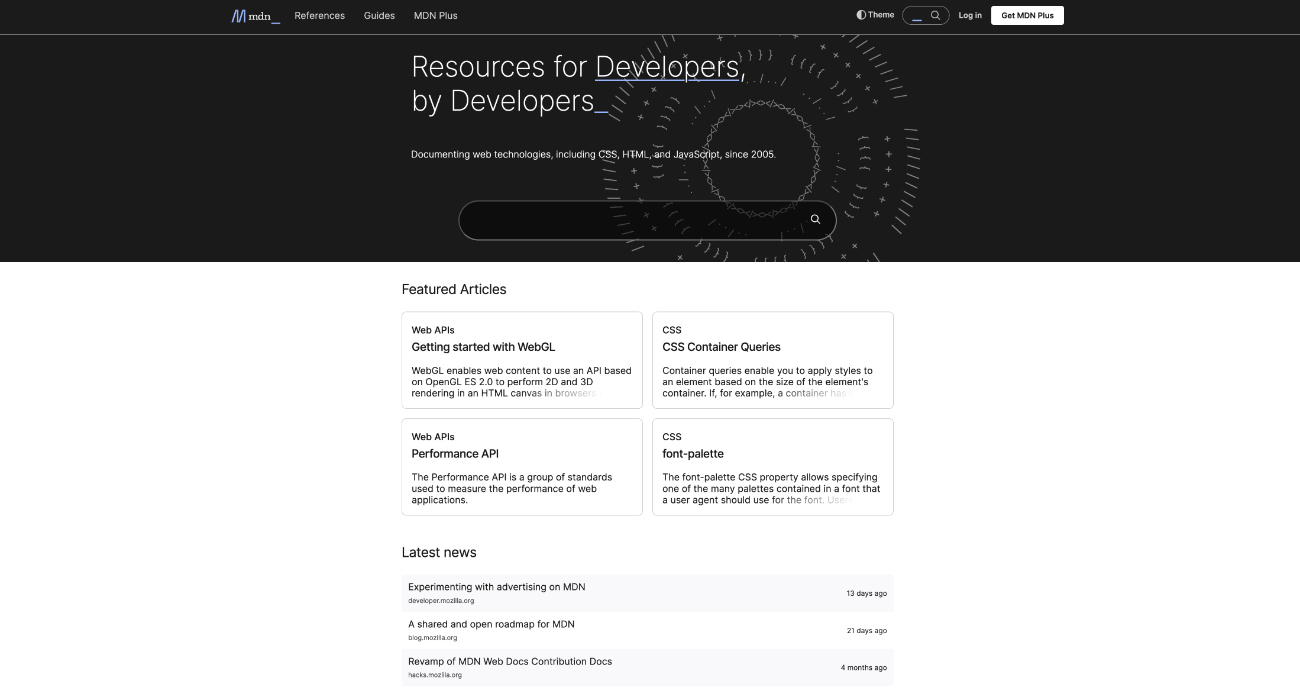The image size is (1300, 700).
Task: Focus the small header search box
Action: pyautogui.click(x=925, y=15)
